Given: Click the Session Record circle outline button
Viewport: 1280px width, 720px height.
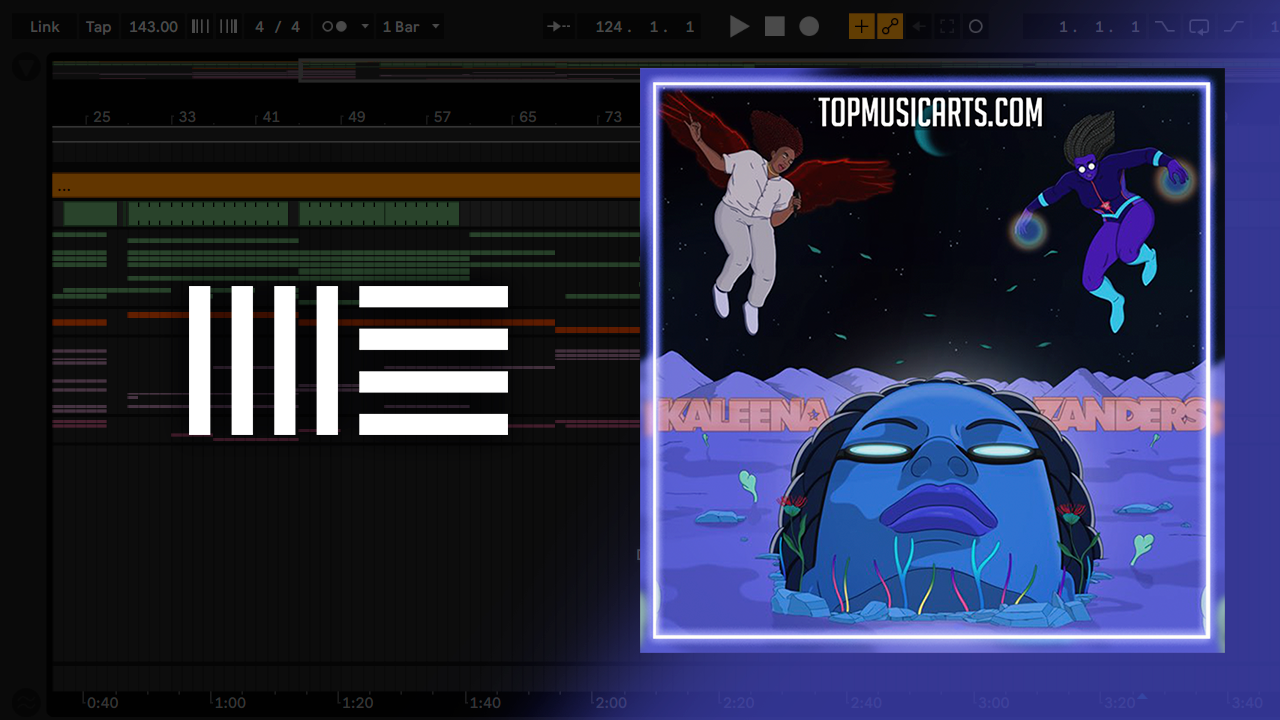Looking at the screenshot, I should click(x=976, y=27).
